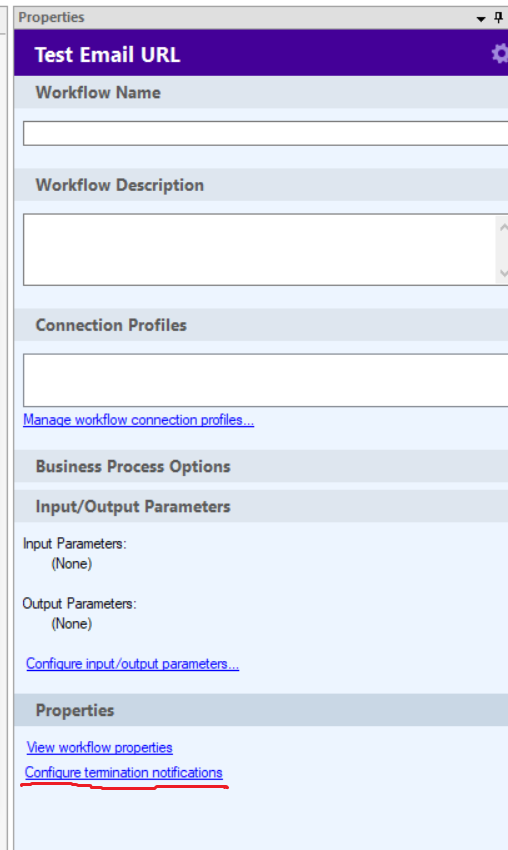508x850 pixels.
Task: Select the Connection Profiles list box
Action: pyautogui.click(x=266, y=380)
